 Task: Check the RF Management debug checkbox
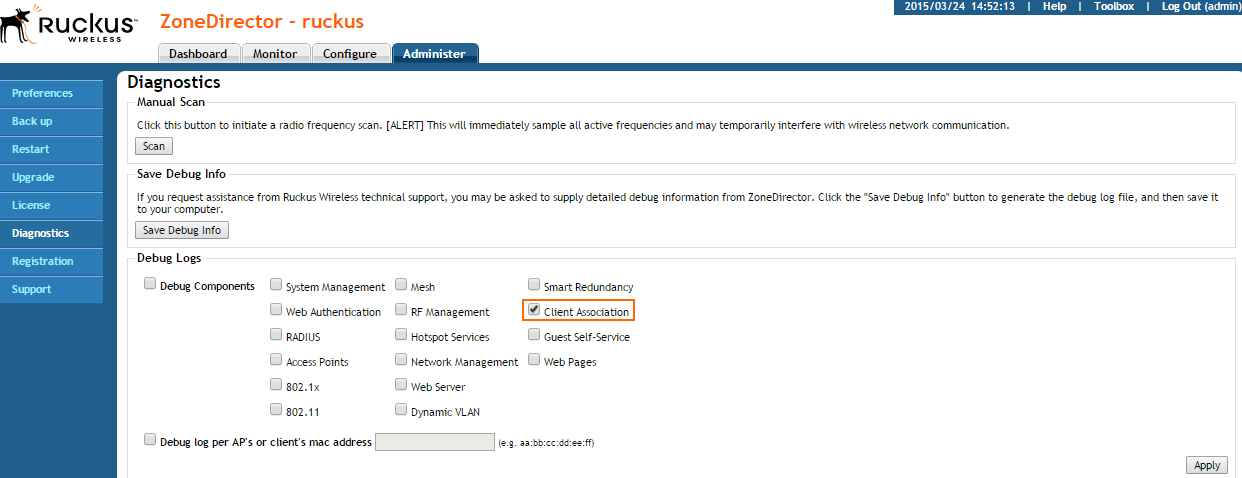point(401,310)
